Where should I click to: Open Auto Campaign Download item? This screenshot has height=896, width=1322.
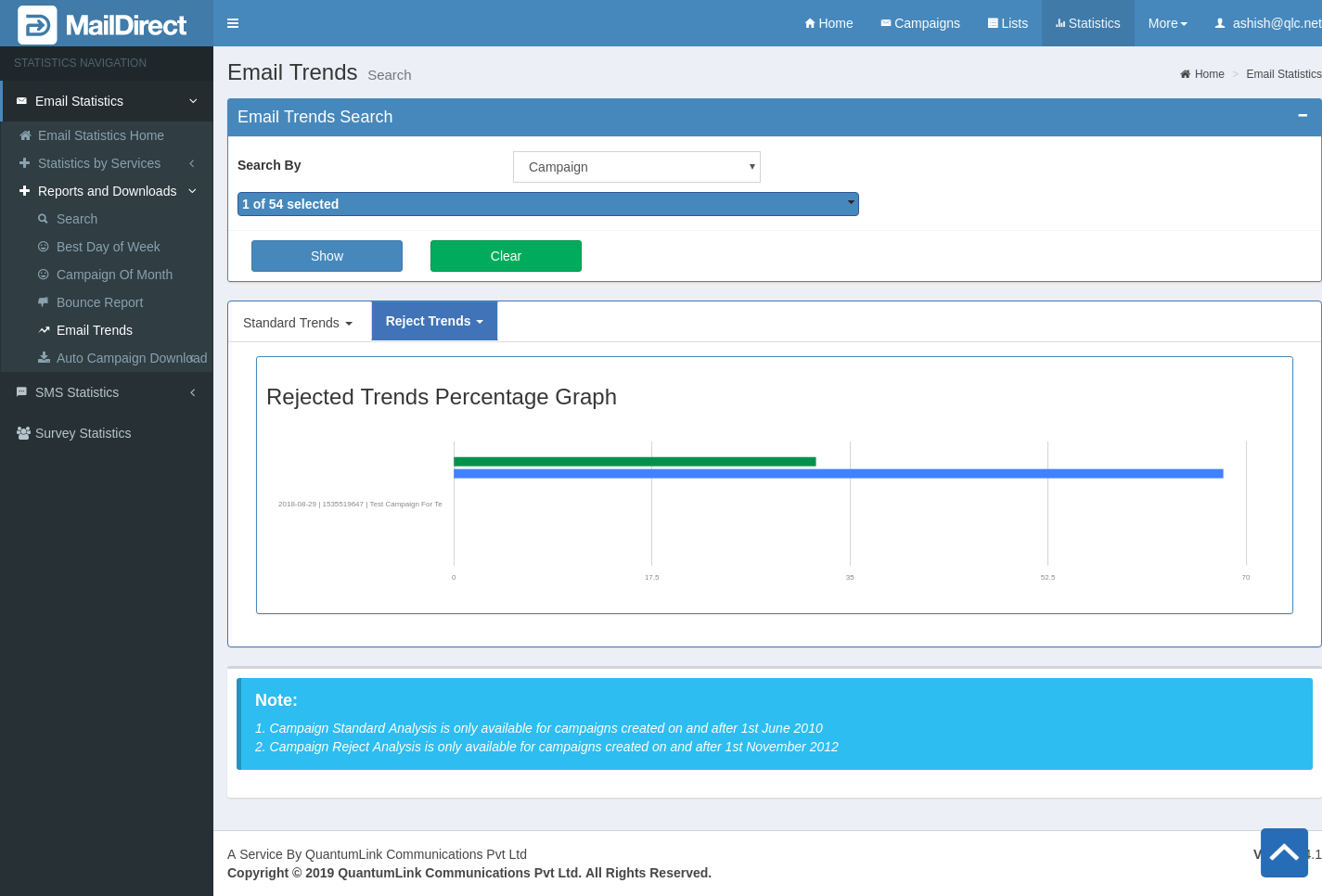[131, 358]
